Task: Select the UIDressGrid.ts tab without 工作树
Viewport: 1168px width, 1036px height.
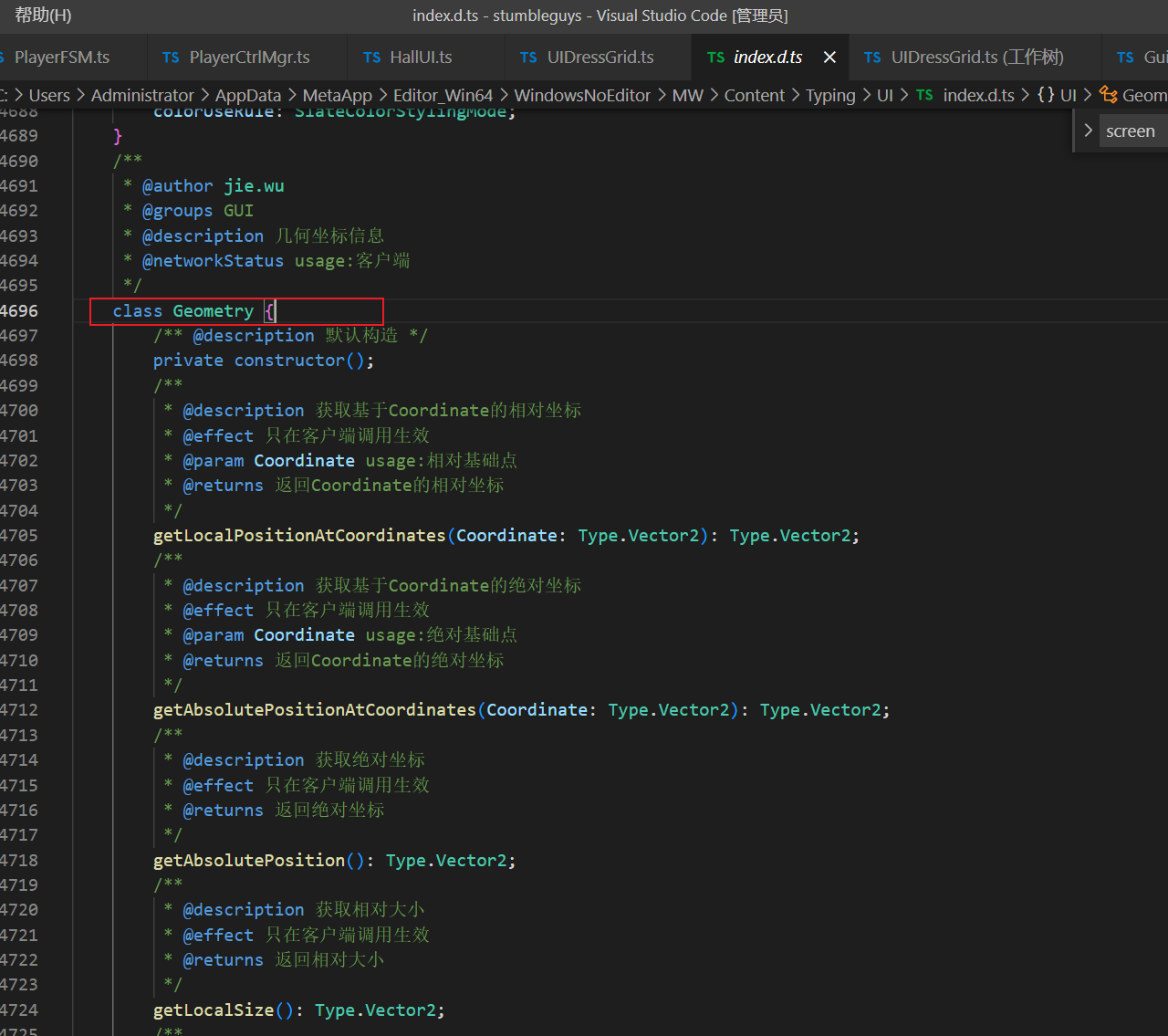Action: click(599, 58)
